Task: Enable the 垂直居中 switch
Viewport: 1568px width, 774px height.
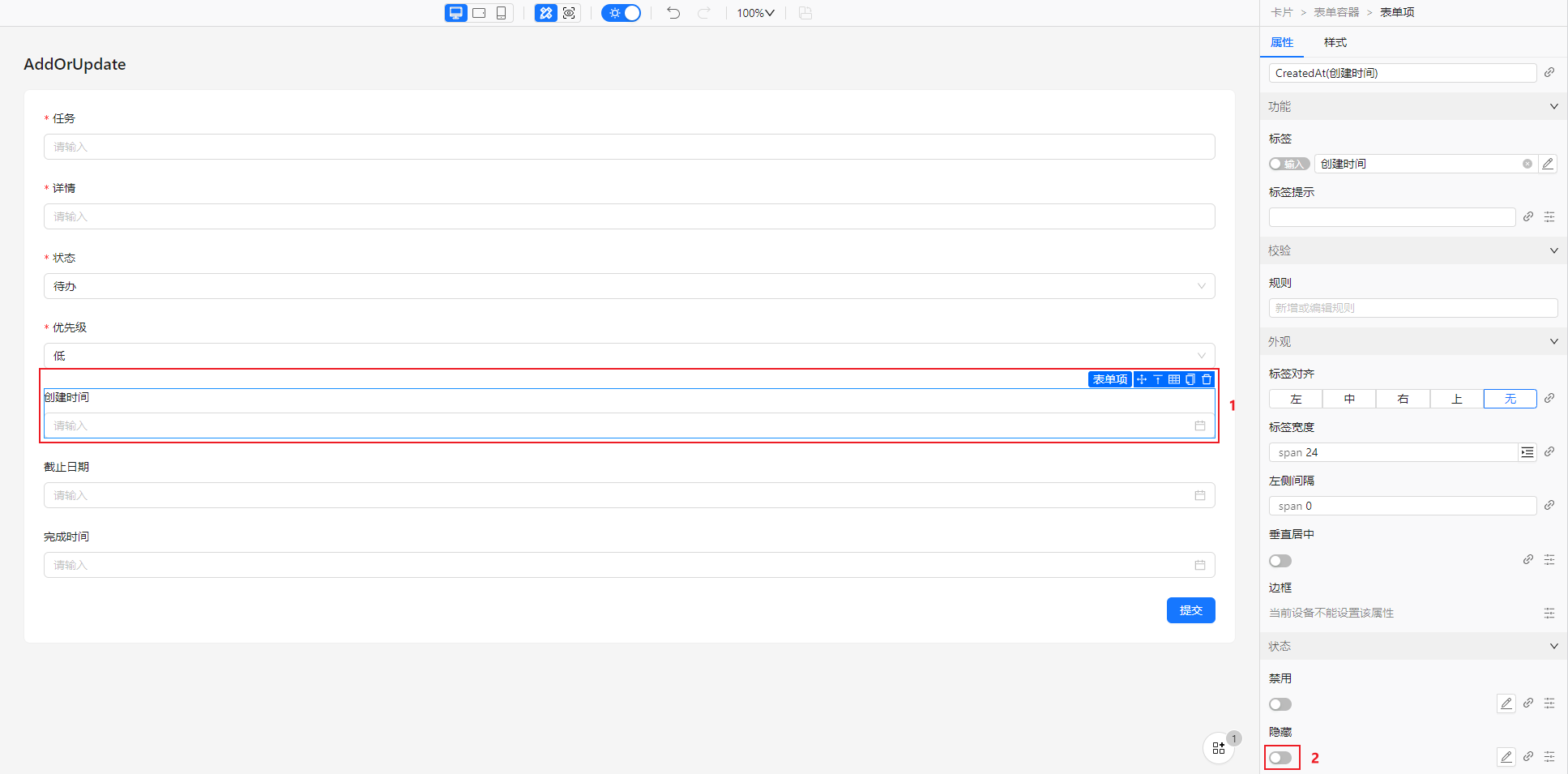Action: coord(1280,561)
